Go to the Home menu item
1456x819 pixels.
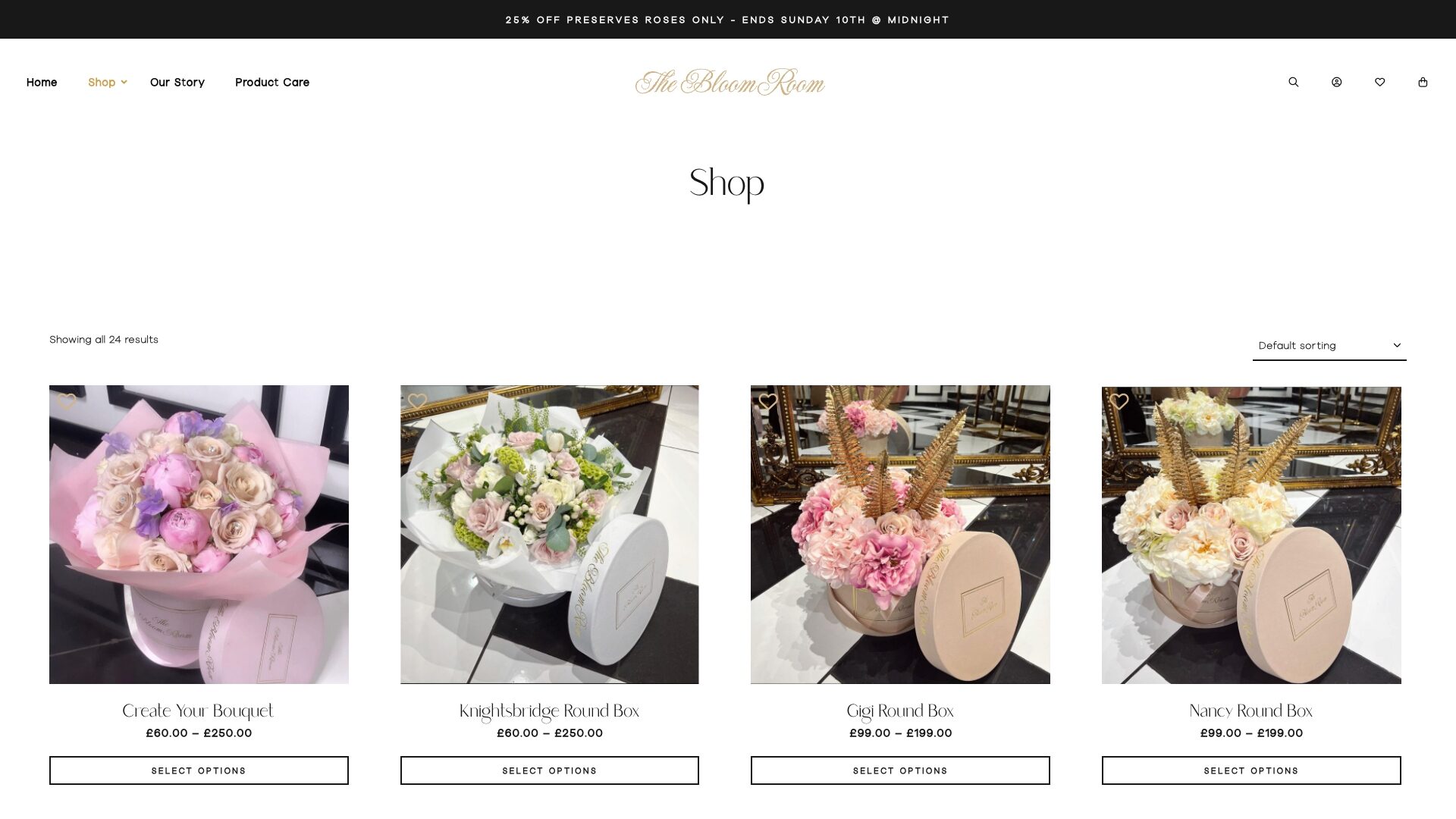[x=42, y=82]
